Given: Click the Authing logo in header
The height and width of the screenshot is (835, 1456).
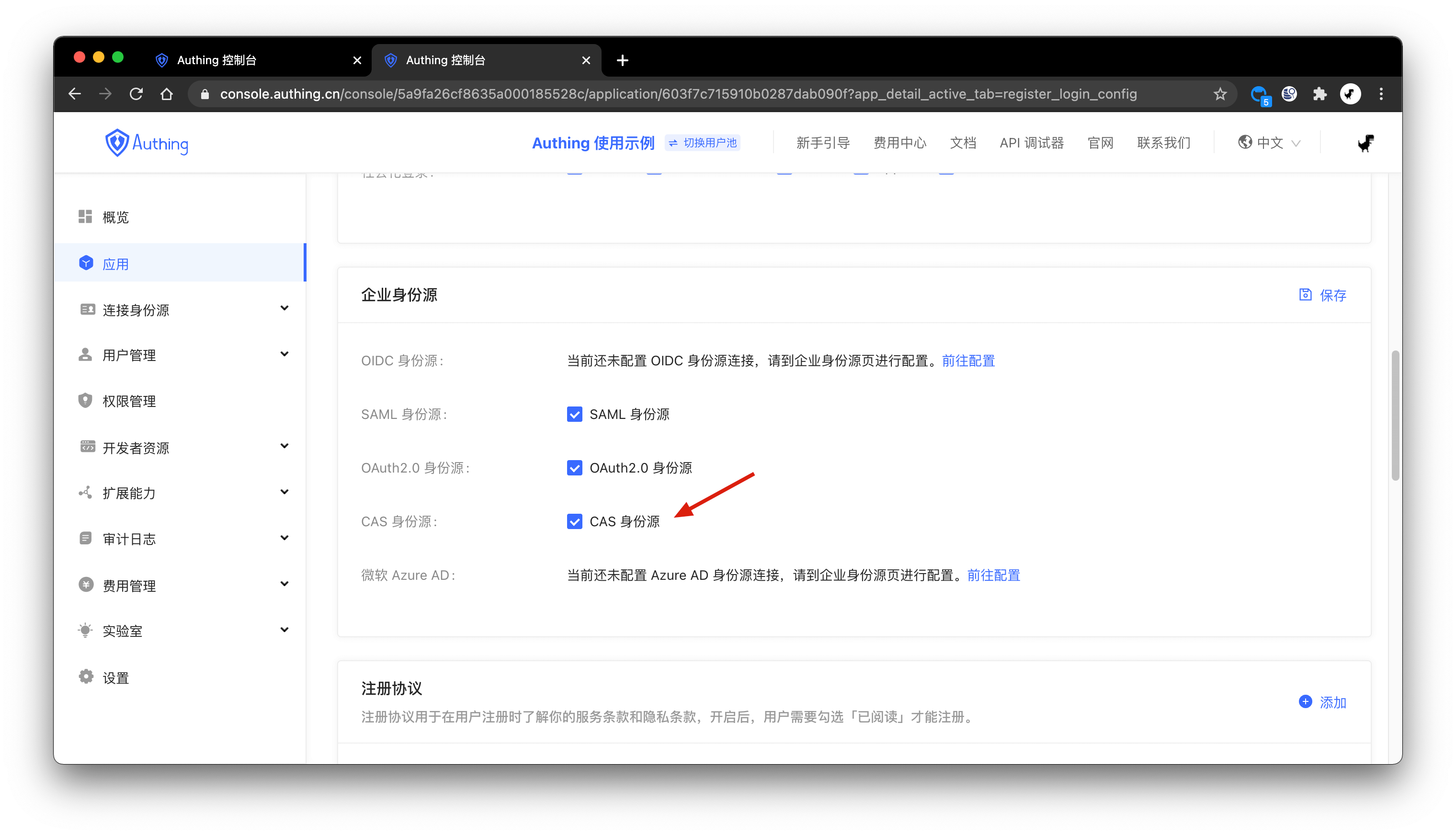Looking at the screenshot, I should click(x=146, y=143).
